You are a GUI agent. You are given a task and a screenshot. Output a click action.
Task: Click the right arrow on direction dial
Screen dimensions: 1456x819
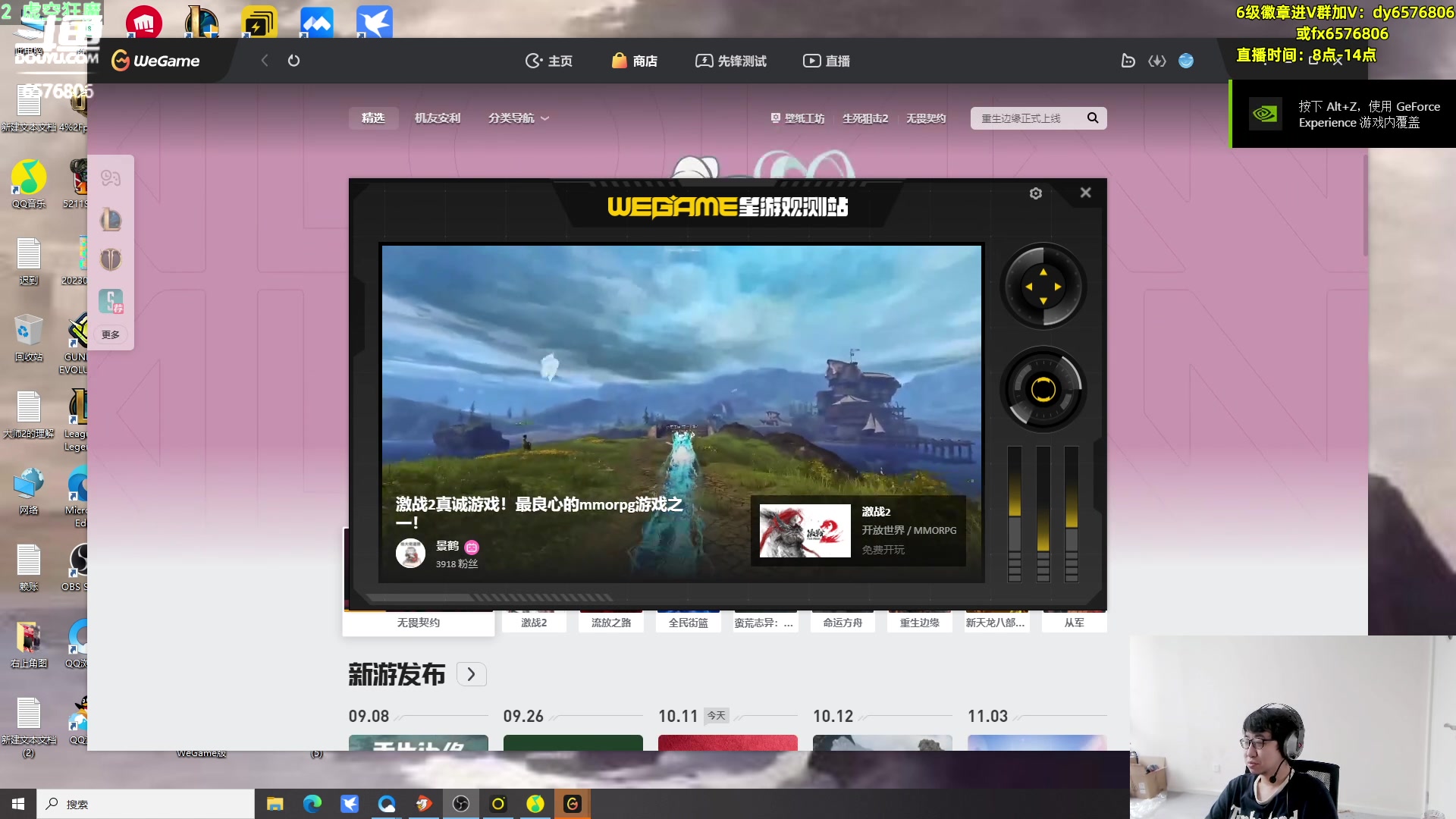[1058, 287]
